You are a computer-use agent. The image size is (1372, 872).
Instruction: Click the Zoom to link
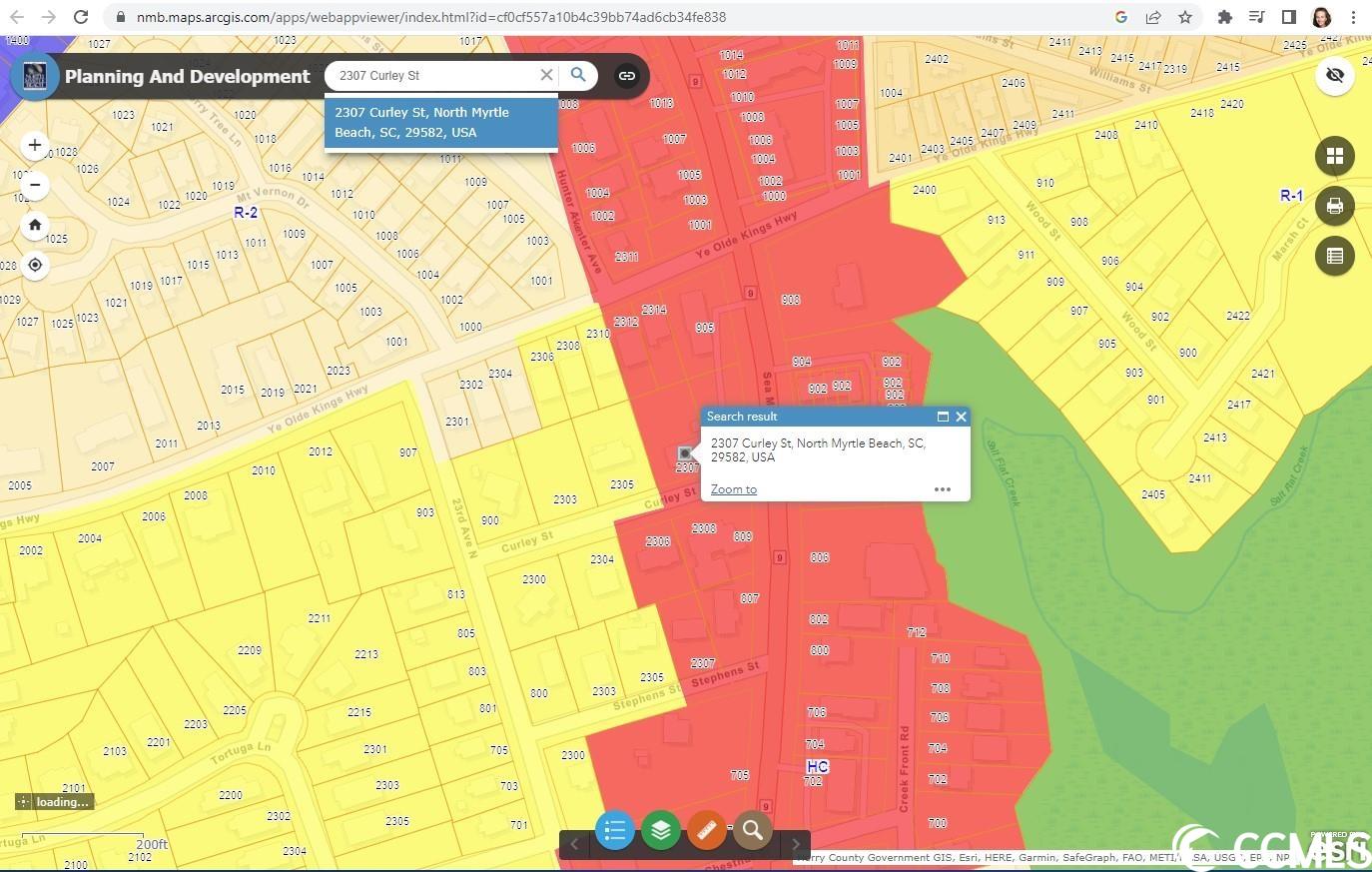point(733,489)
